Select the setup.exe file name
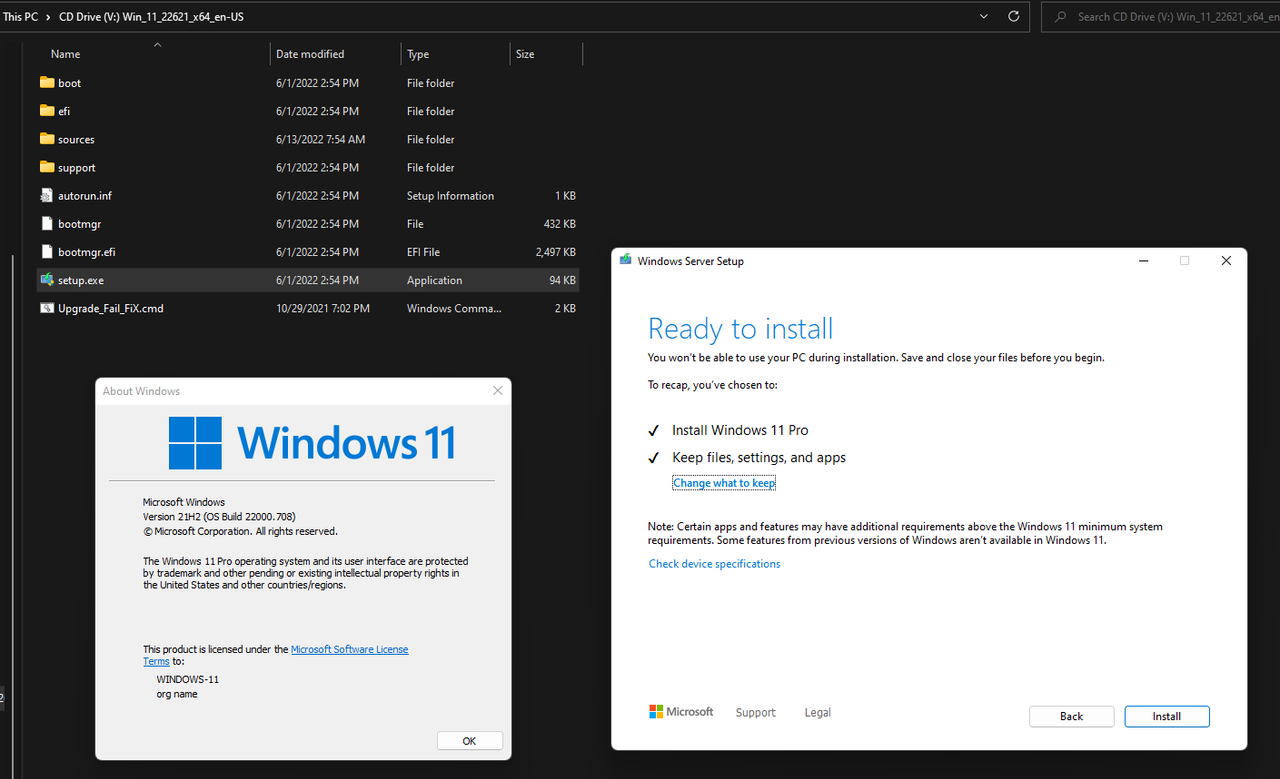 [x=80, y=280]
